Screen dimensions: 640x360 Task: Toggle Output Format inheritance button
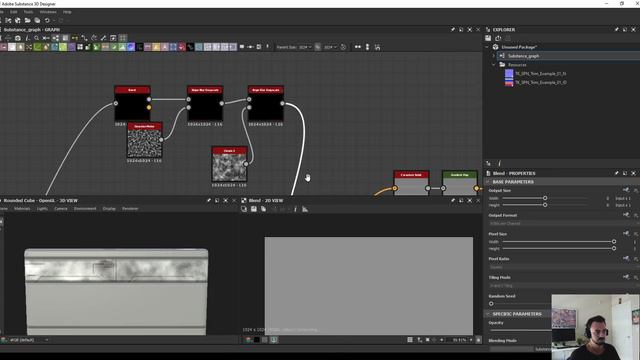(x=626, y=215)
